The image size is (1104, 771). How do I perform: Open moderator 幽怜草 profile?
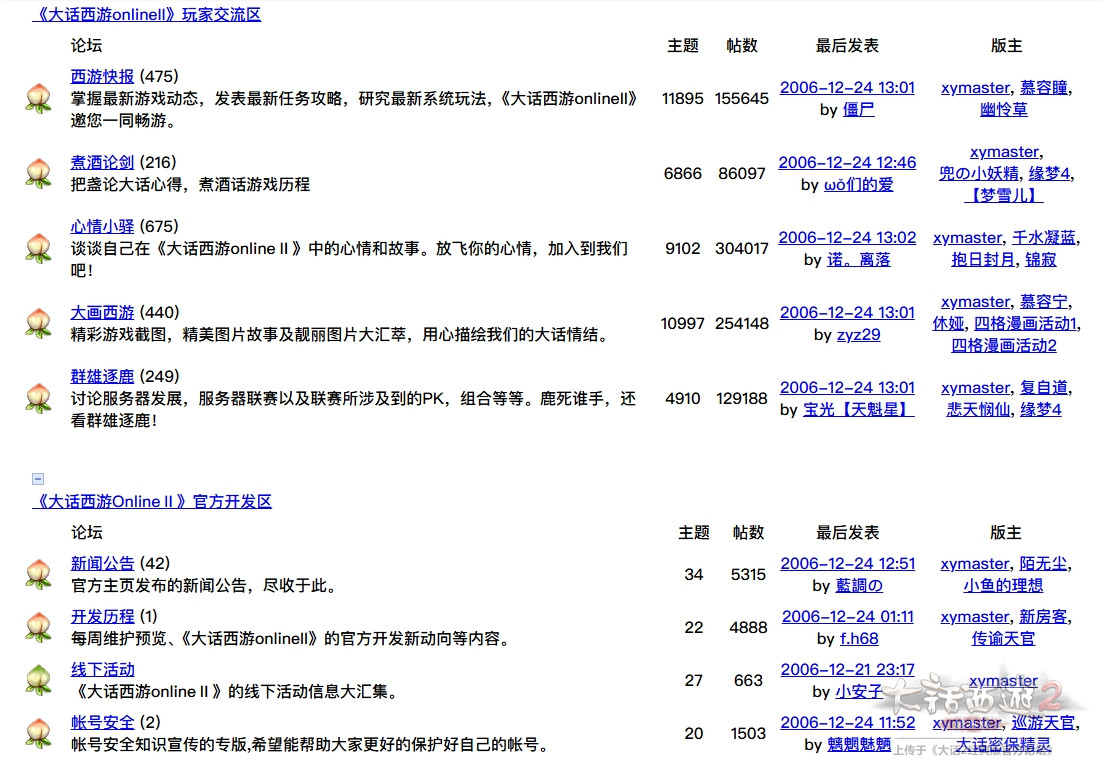(x=1003, y=109)
